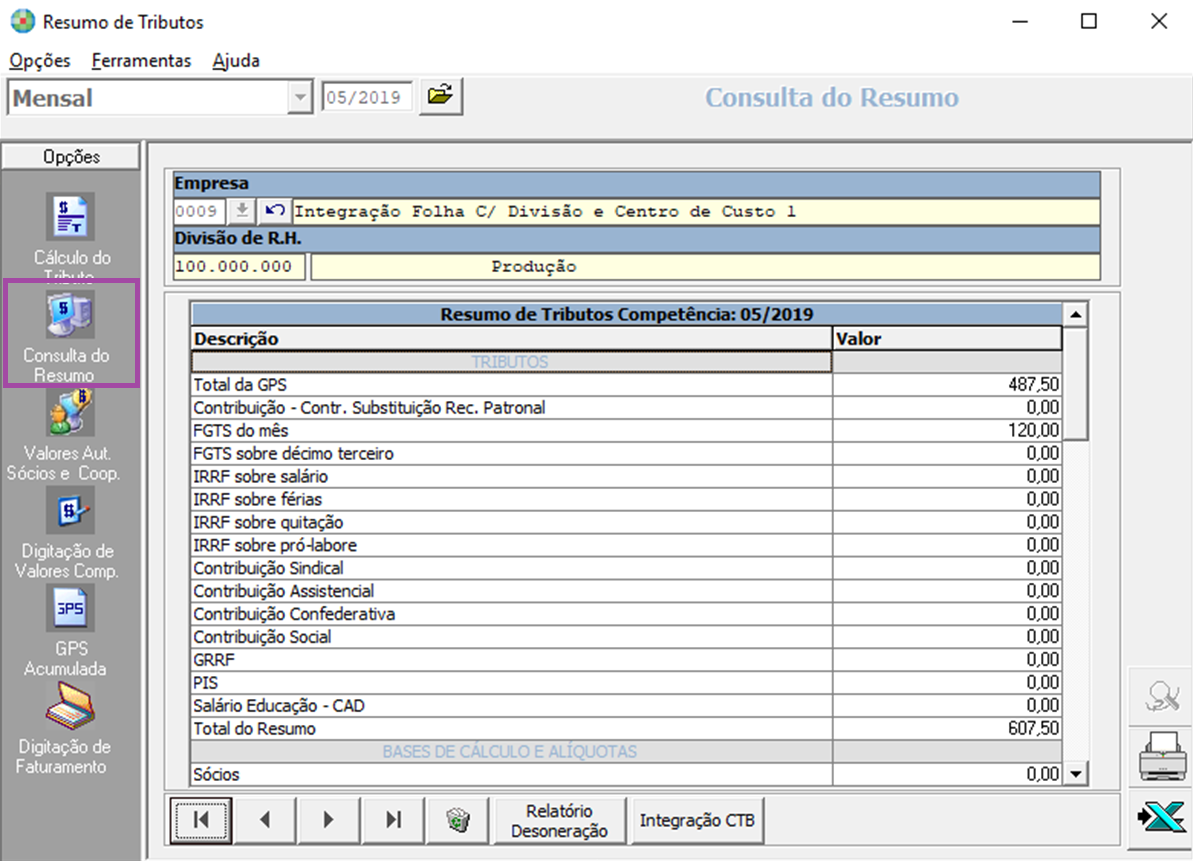Click the Resumo de Tributos Competência title
This screenshot has height=861, width=1193.
[626, 314]
